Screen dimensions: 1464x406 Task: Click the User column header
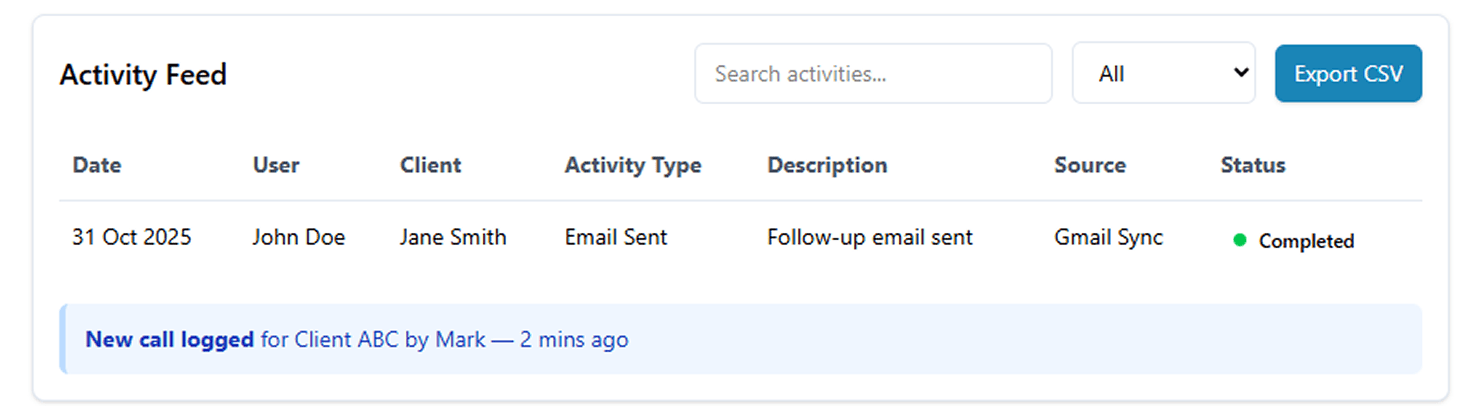click(276, 165)
